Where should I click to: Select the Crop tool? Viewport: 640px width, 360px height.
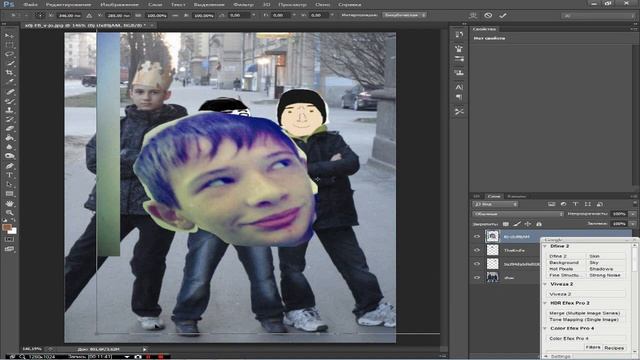[x=9, y=73]
